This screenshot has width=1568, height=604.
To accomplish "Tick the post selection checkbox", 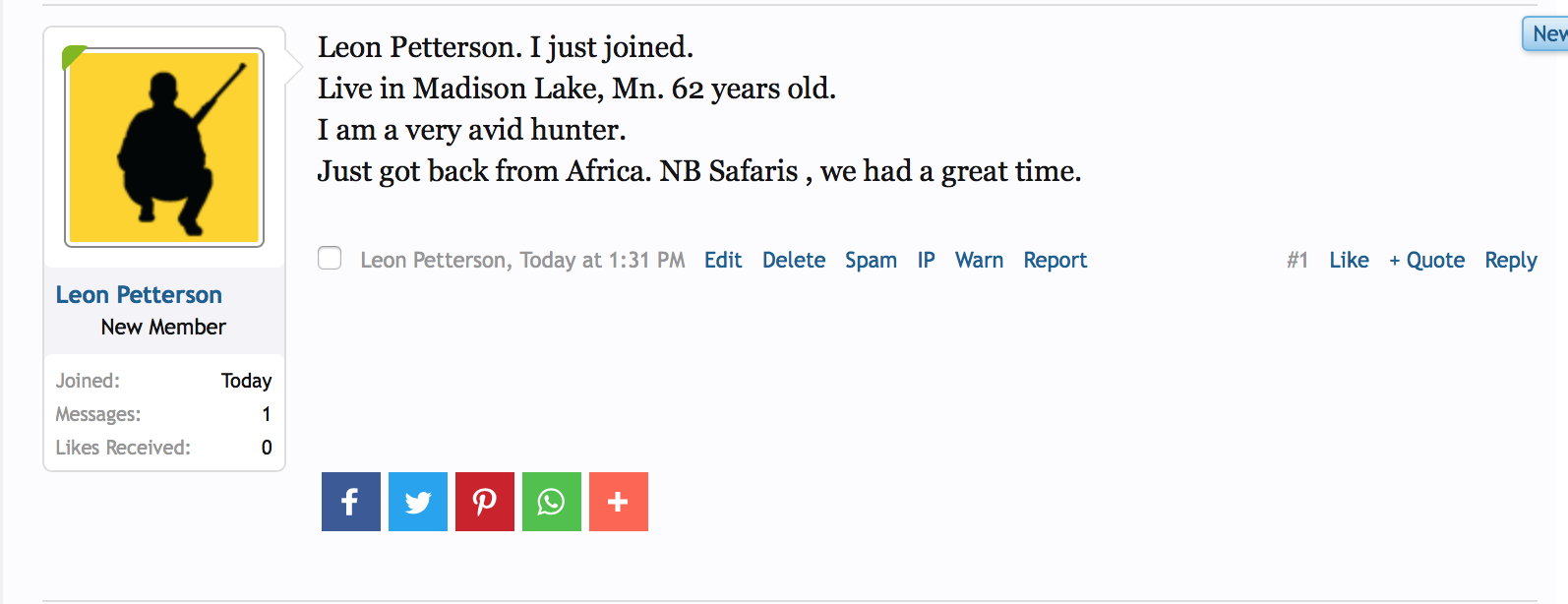I will tap(330, 259).
